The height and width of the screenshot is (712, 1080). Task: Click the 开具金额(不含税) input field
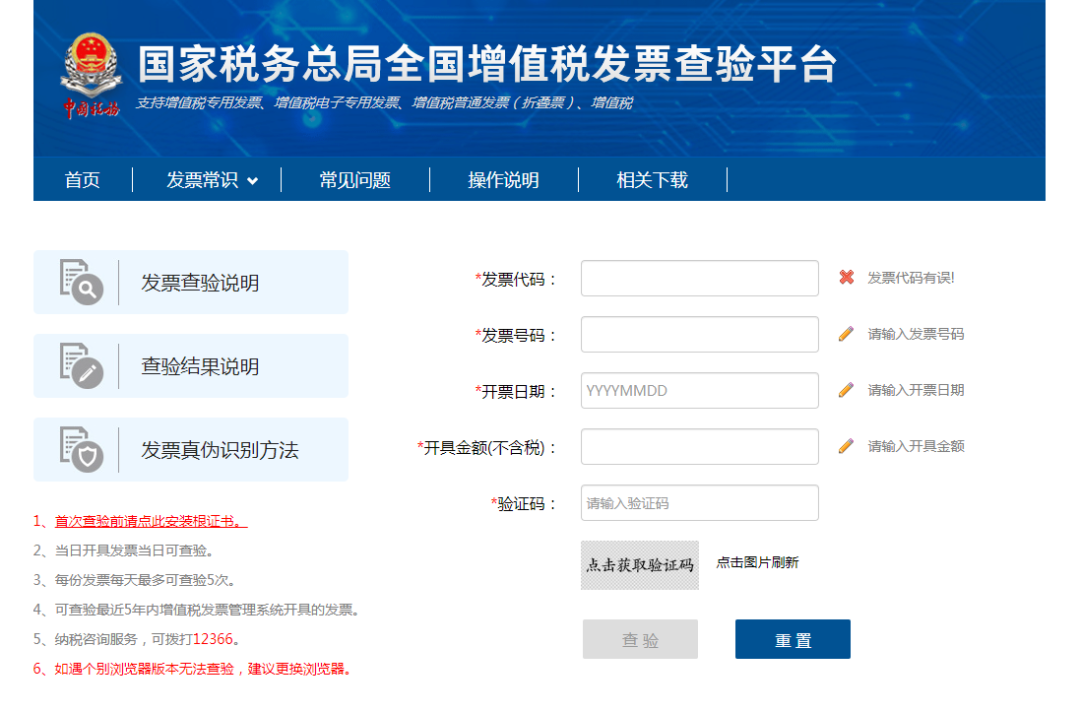tap(700, 447)
